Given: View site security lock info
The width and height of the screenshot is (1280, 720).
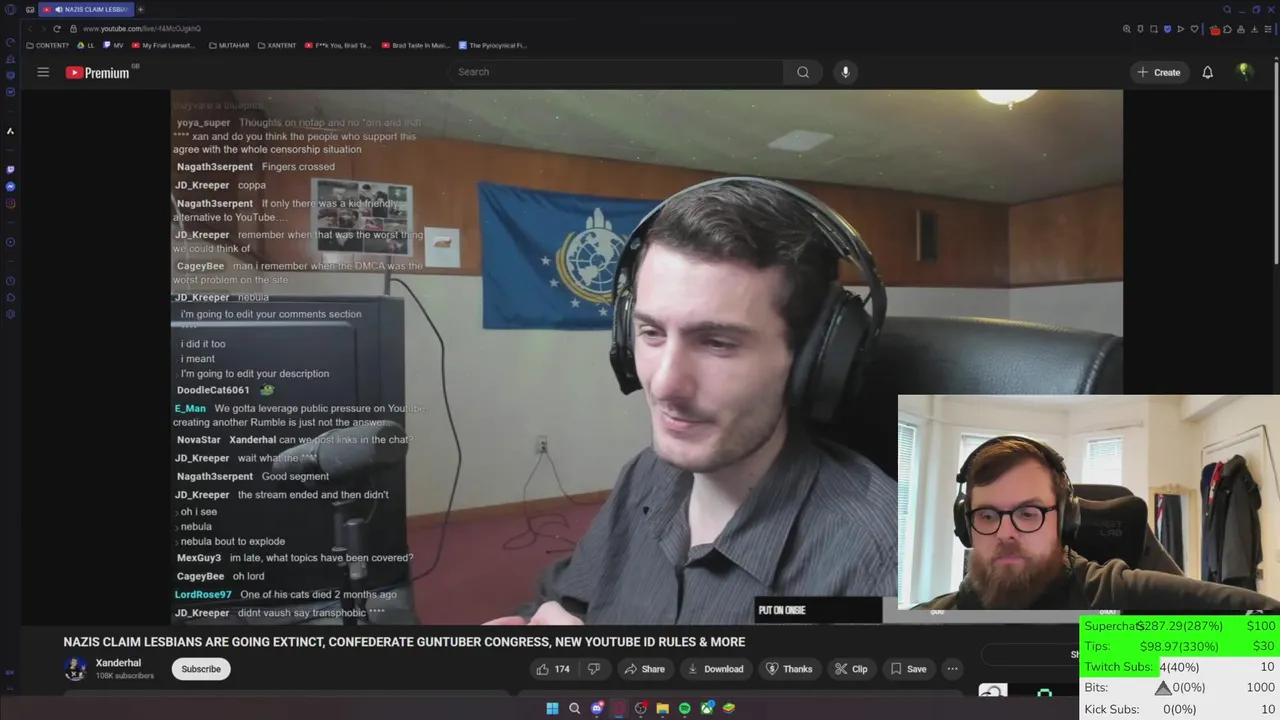Looking at the screenshot, I should [x=74, y=29].
